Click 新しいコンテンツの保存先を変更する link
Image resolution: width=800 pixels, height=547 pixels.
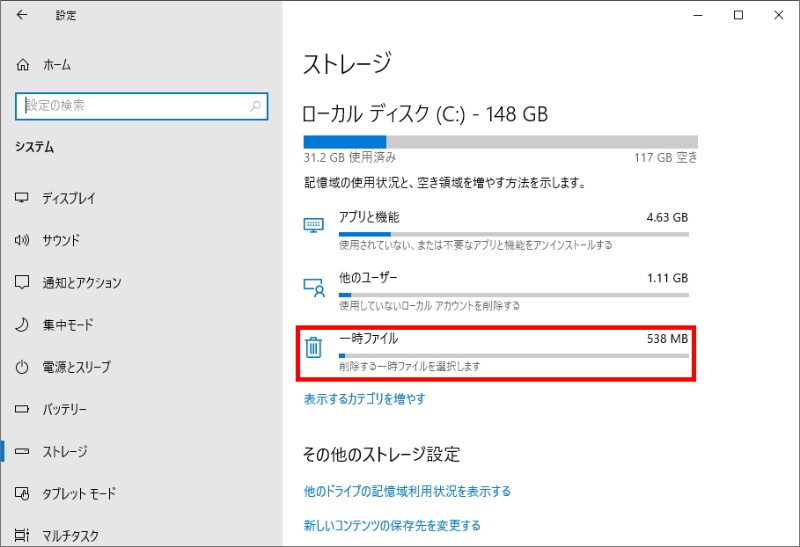(x=392, y=525)
